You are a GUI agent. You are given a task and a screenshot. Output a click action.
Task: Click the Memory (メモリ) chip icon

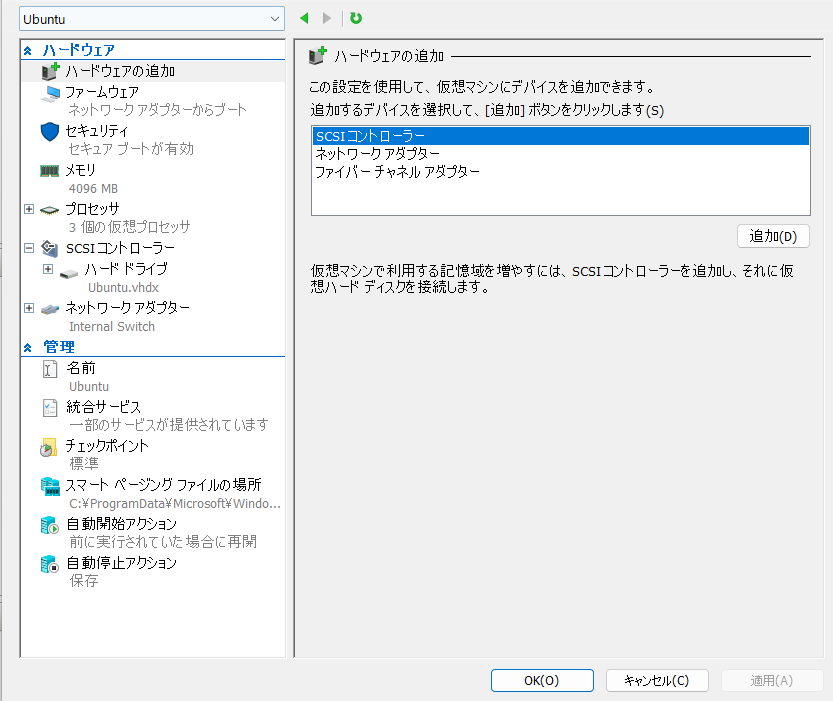pos(50,170)
